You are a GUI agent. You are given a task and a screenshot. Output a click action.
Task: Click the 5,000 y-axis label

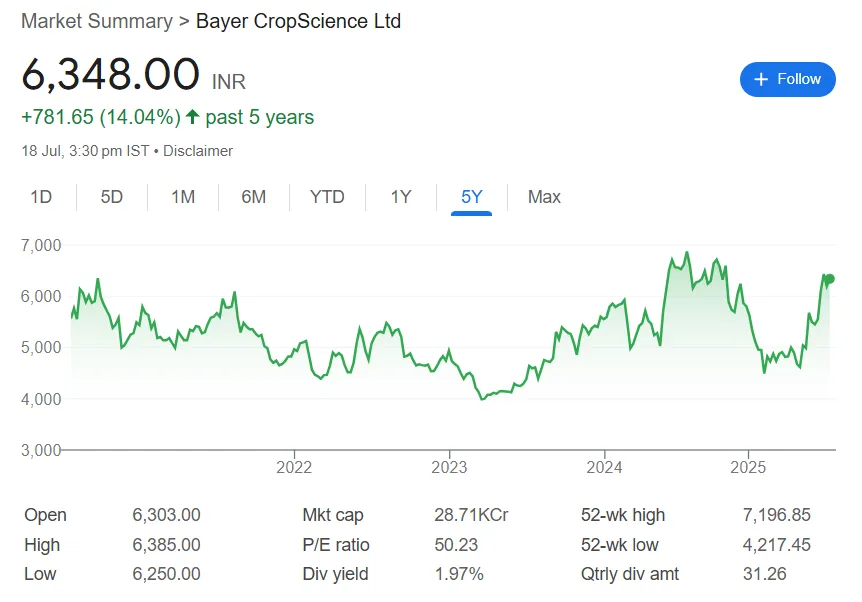[x=41, y=347]
